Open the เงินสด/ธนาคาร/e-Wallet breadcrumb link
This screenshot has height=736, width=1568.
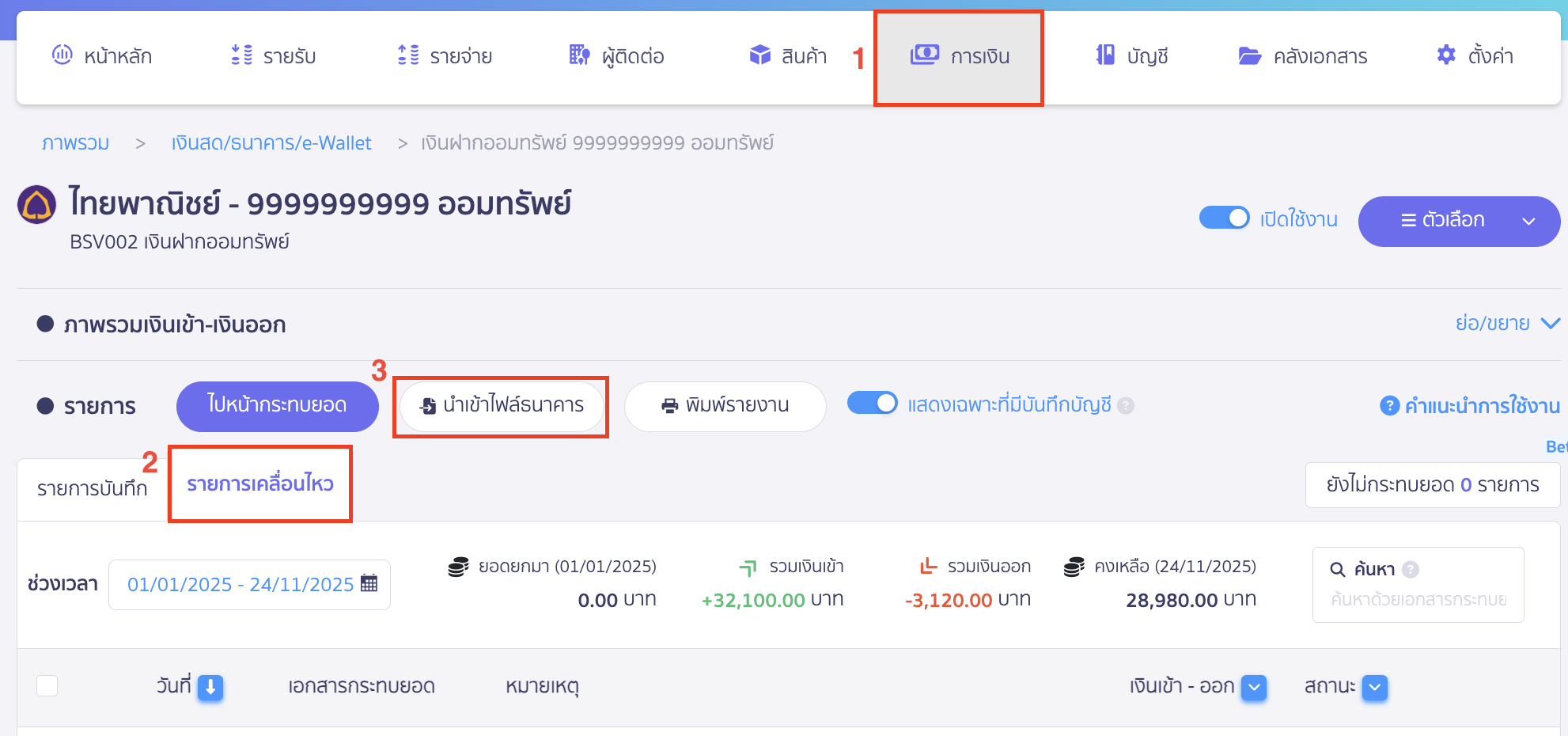[x=271, y=142]
